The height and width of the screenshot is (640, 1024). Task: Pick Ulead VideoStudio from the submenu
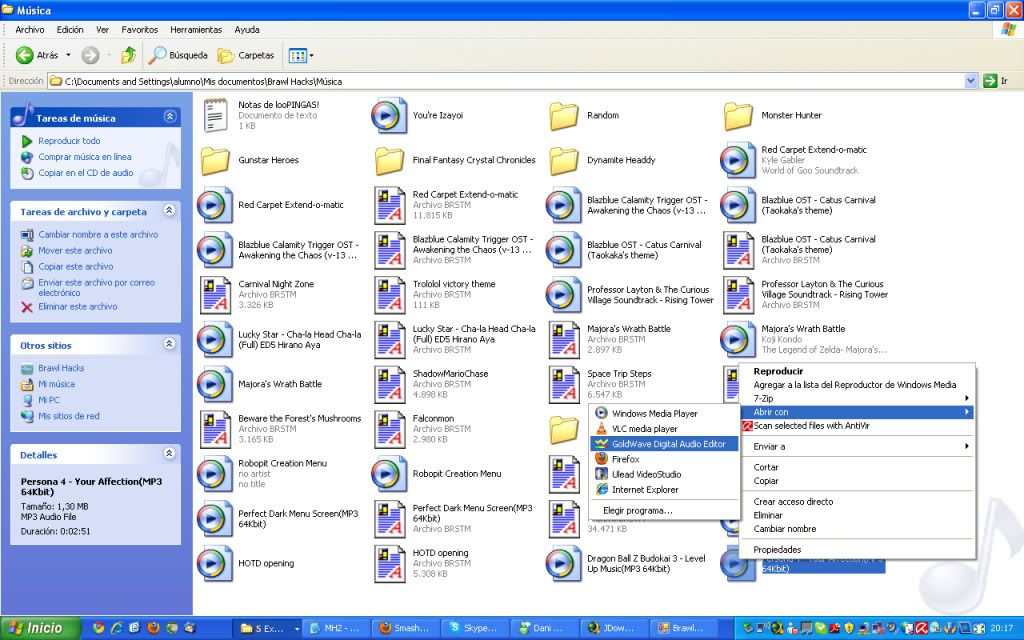coord(646,474)
